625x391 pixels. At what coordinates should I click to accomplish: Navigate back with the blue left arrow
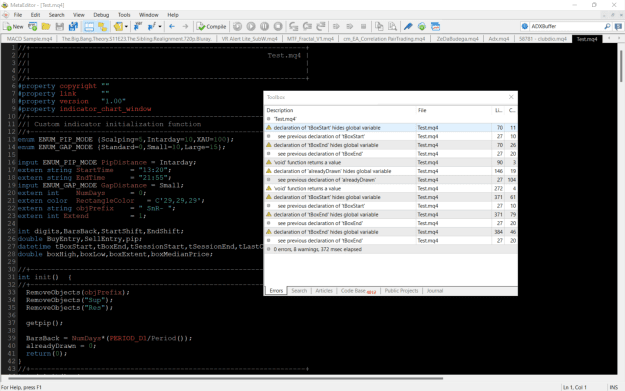point(172,27)
